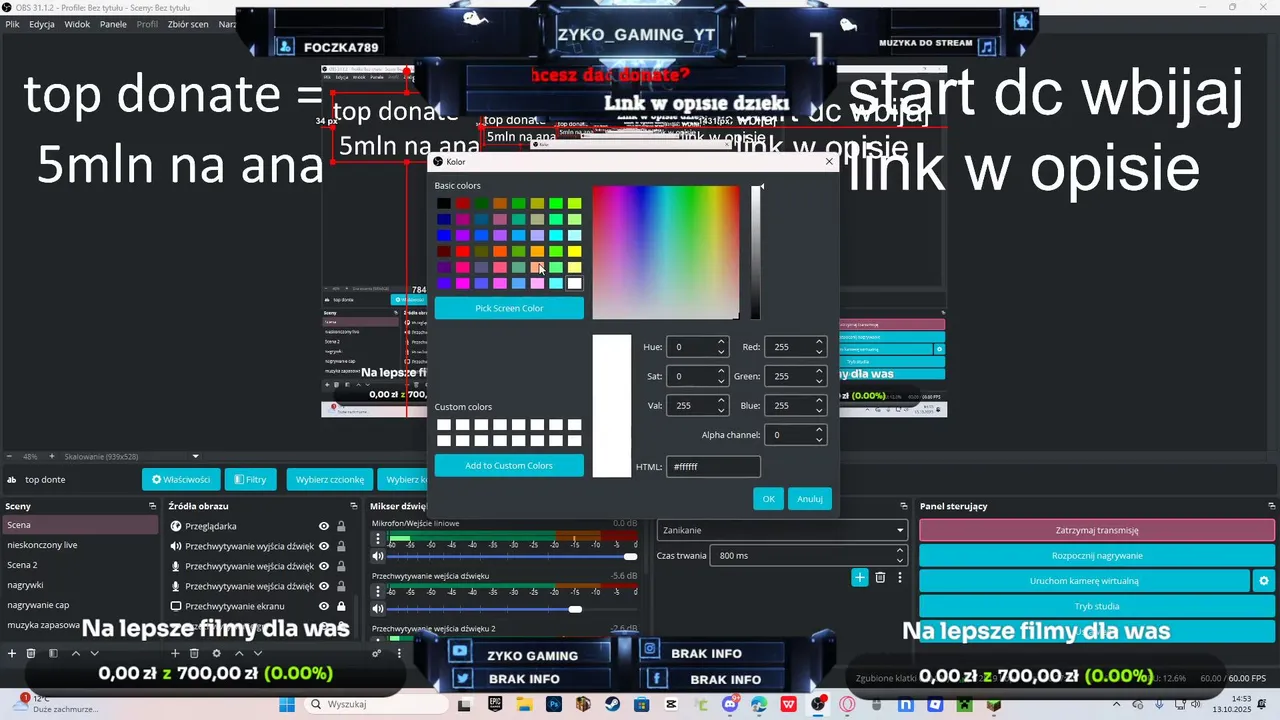Open the Profil menu

click(x=147, y=24)
